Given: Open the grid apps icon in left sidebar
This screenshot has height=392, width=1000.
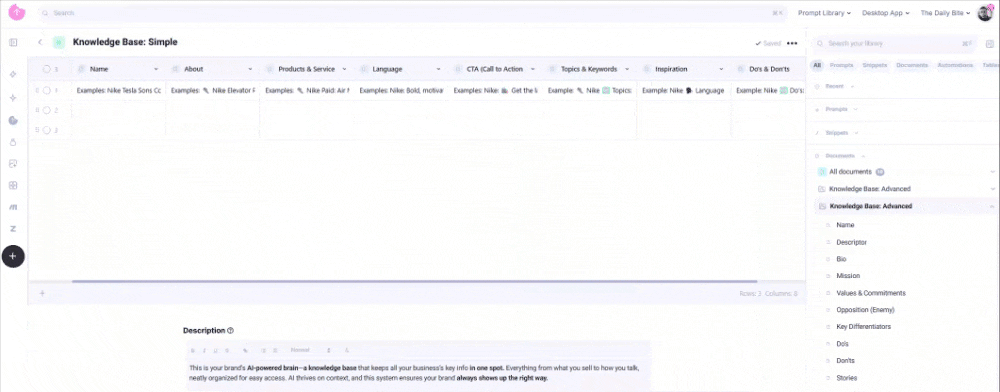Looking at the screenshot, I should tap(13, 185).
